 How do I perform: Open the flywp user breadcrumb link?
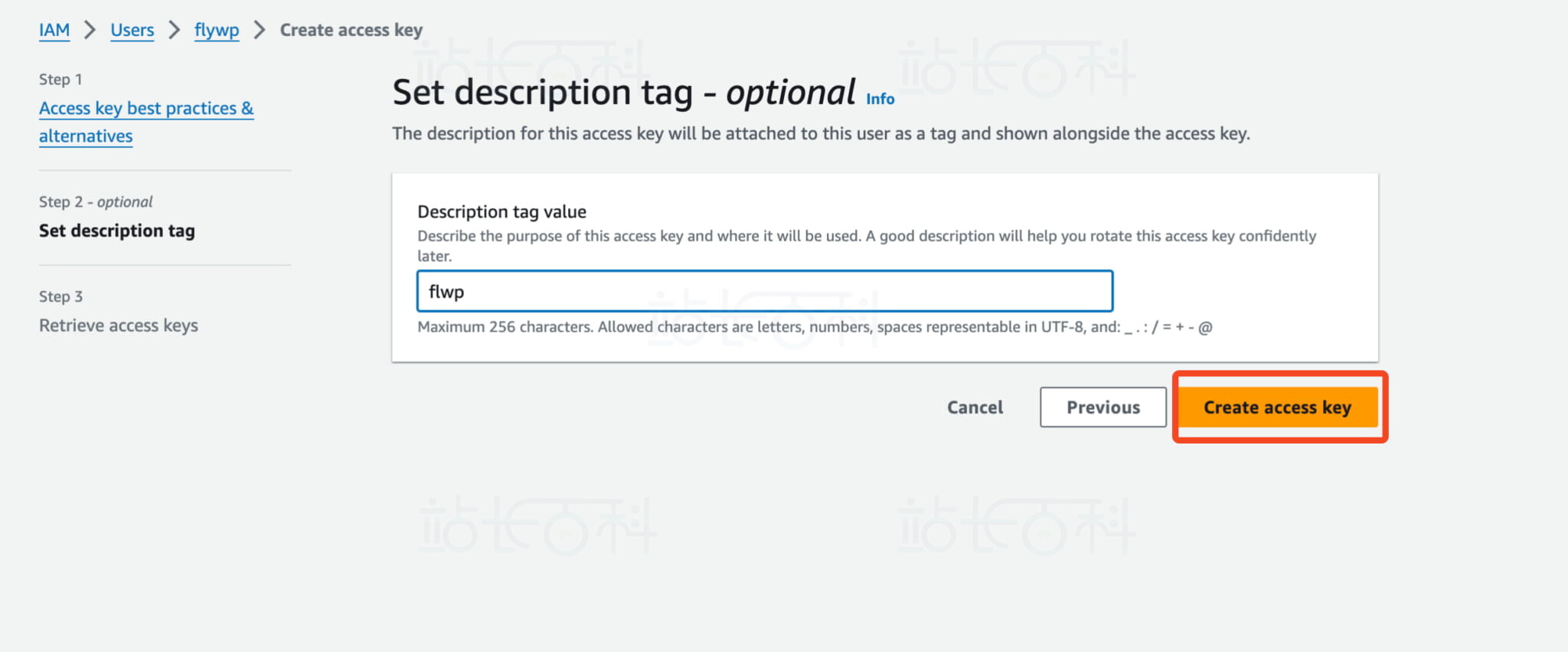[217, 30]
